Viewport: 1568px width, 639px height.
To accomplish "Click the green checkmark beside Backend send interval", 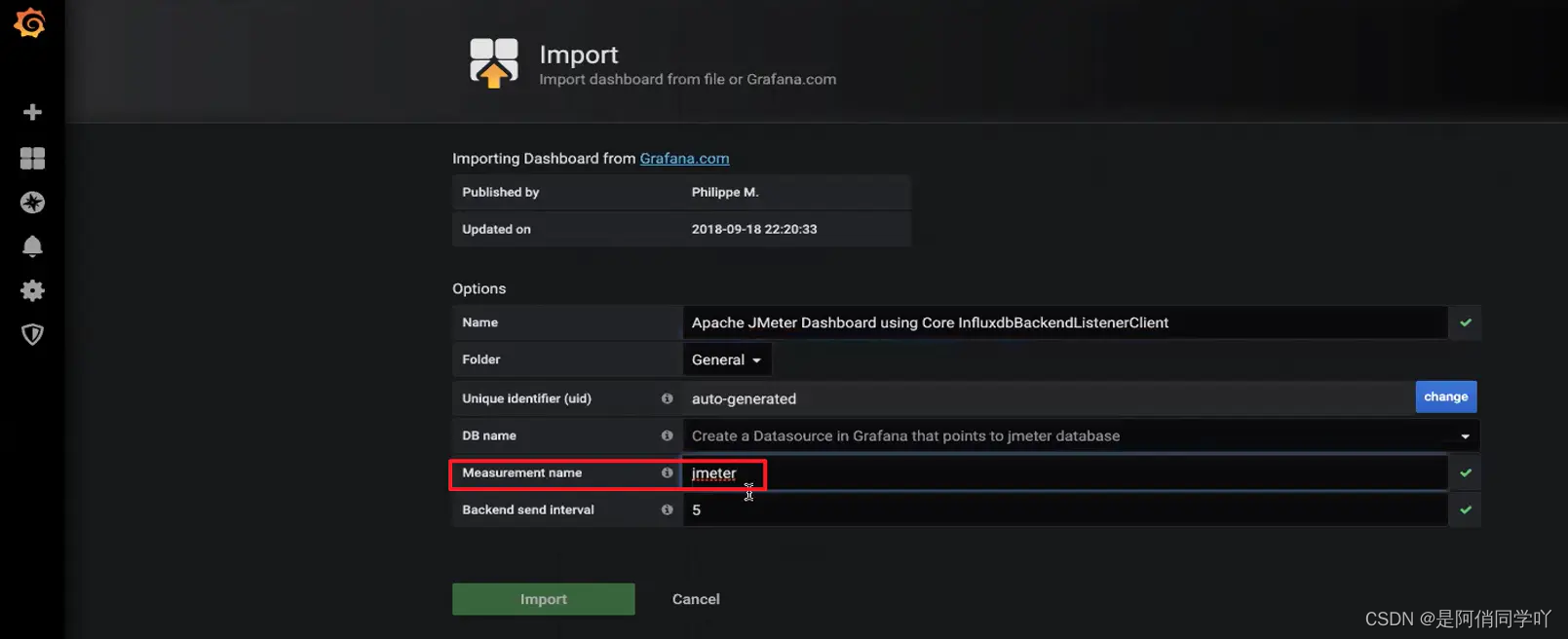I will point(1466,509).
